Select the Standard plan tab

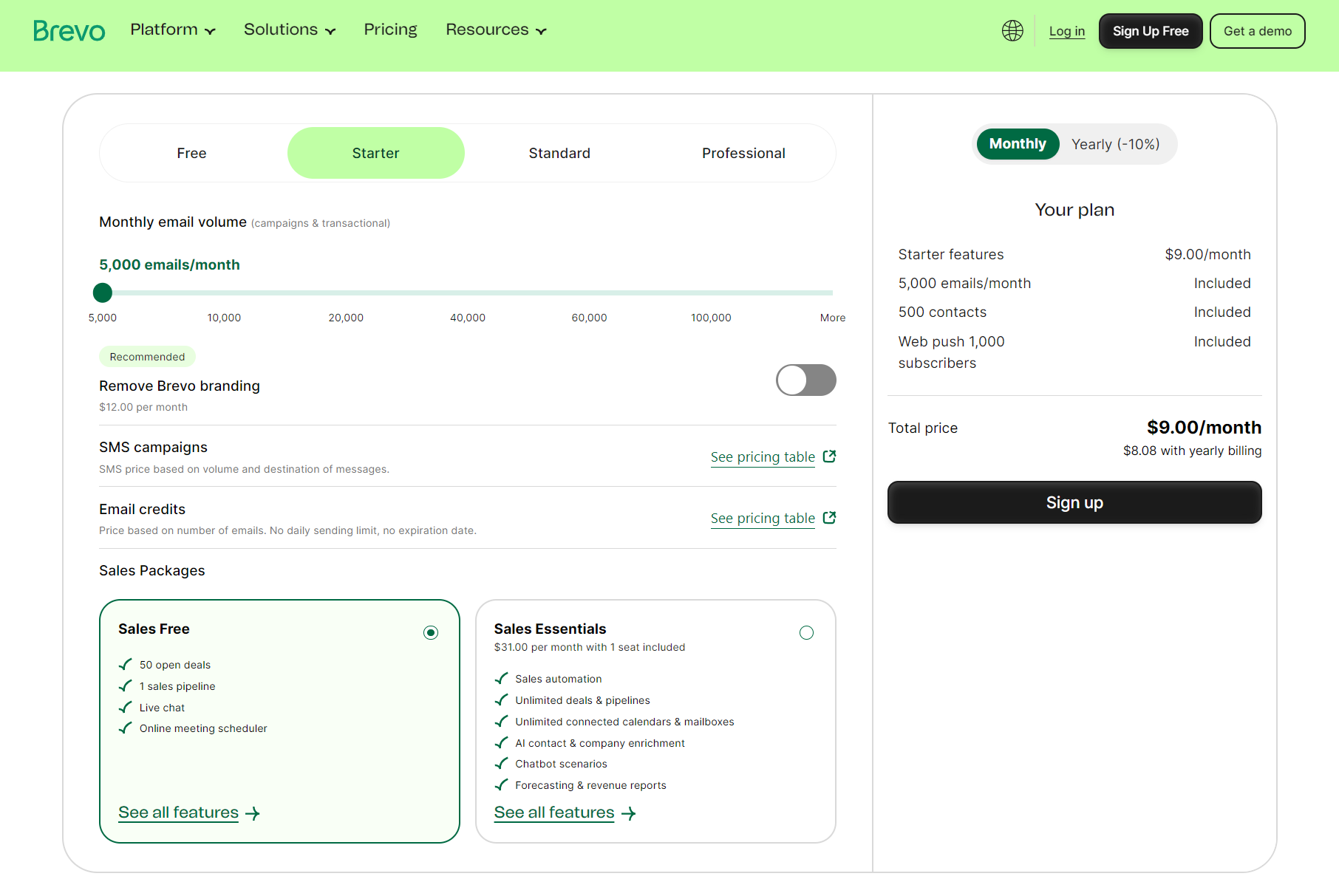[x=559, y=153]
